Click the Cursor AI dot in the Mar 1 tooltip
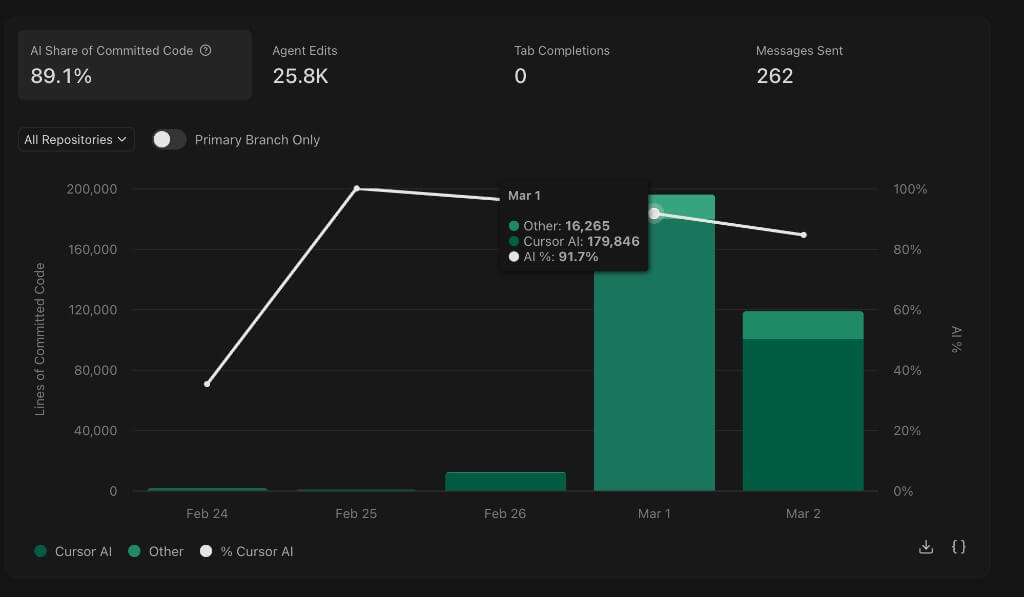Screen dimensions: 1024x597 [x=514, y=240]
